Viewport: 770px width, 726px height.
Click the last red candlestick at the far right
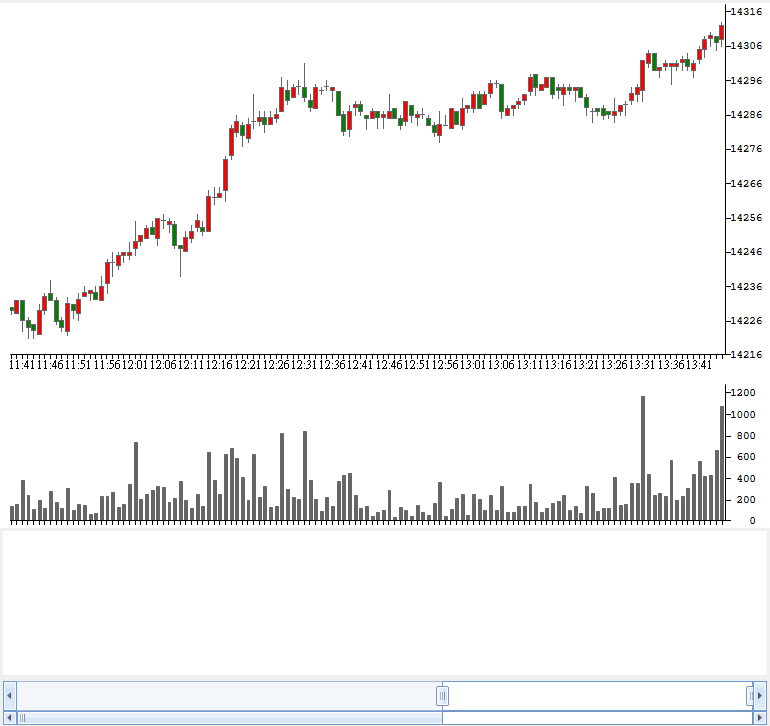[x=721, y=32]
